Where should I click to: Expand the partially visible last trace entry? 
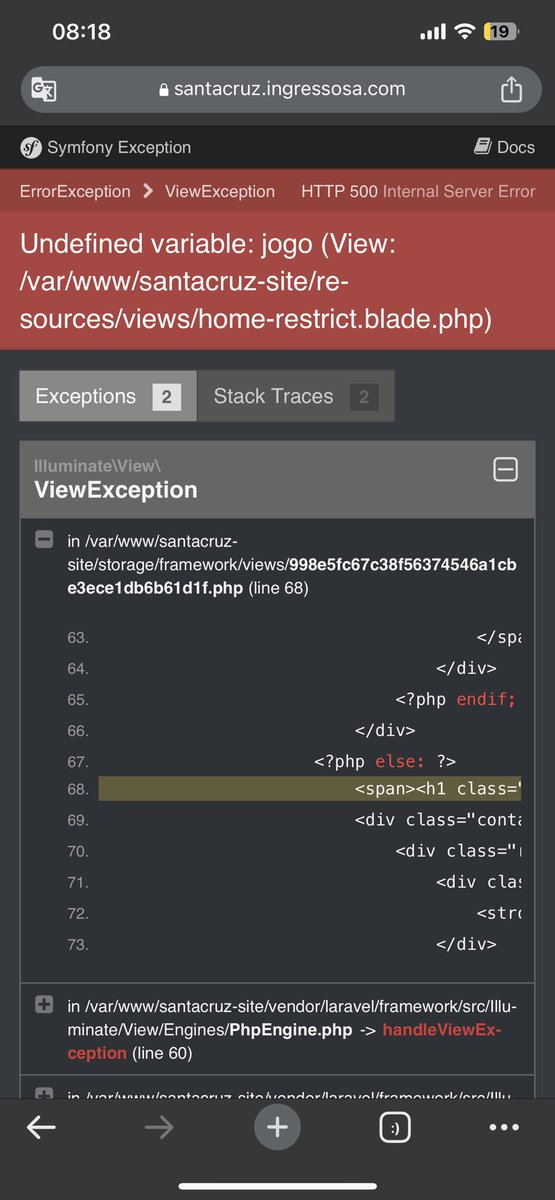click(x=44, y=1095)
